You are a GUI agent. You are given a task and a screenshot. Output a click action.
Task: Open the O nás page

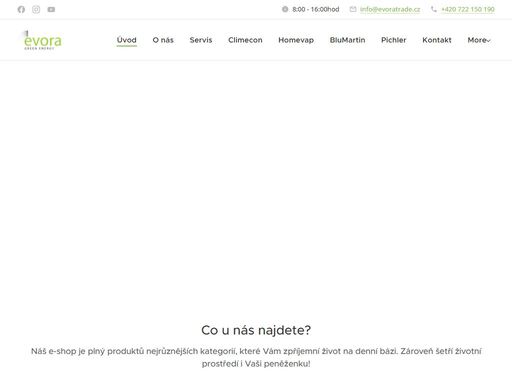click(163, 40)
